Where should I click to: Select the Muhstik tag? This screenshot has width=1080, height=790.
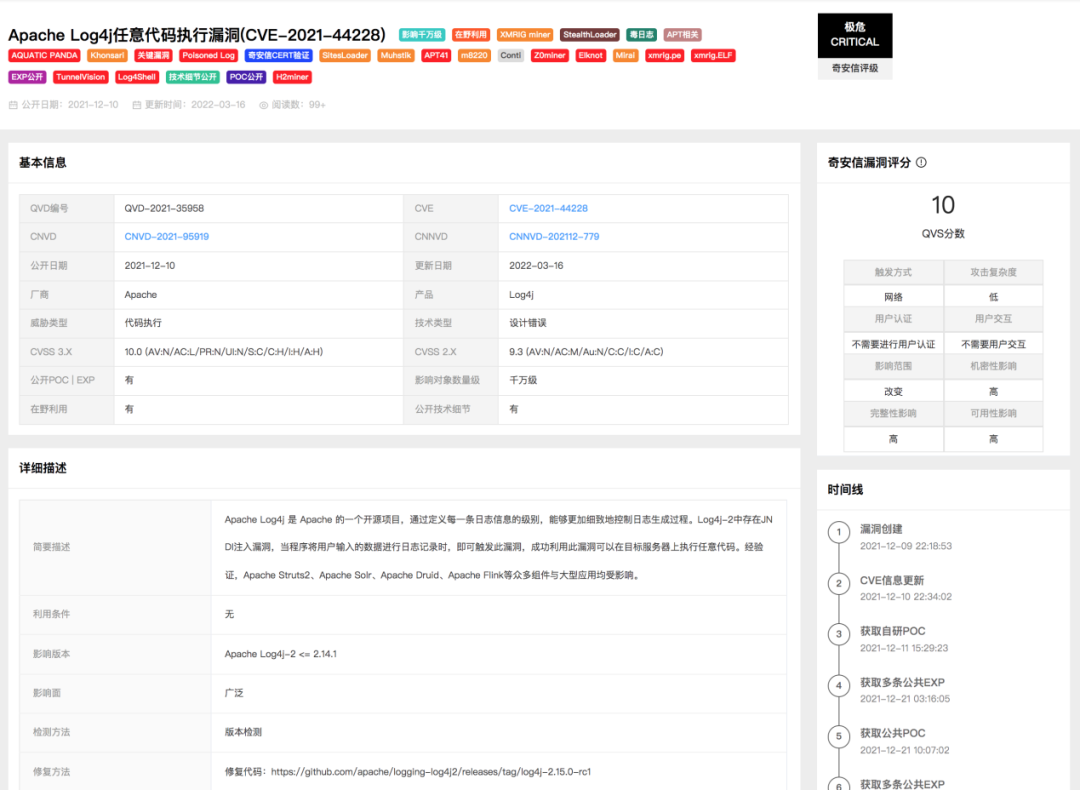pyautogui.click(x=396, y=56)
